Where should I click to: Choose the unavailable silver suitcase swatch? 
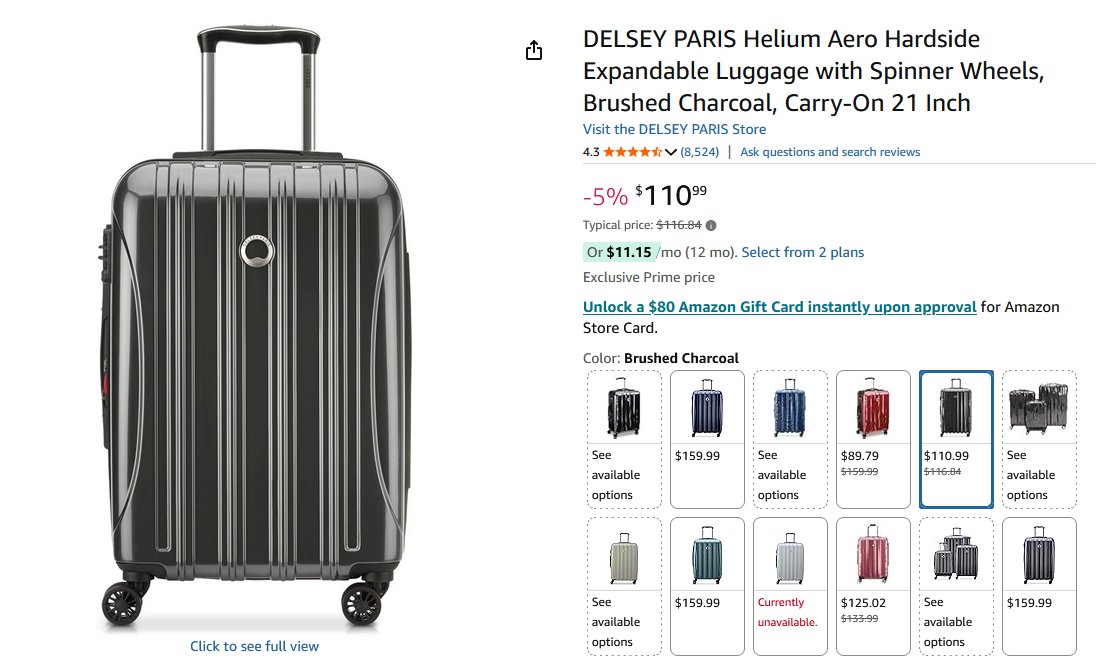(x=790, y=586)
